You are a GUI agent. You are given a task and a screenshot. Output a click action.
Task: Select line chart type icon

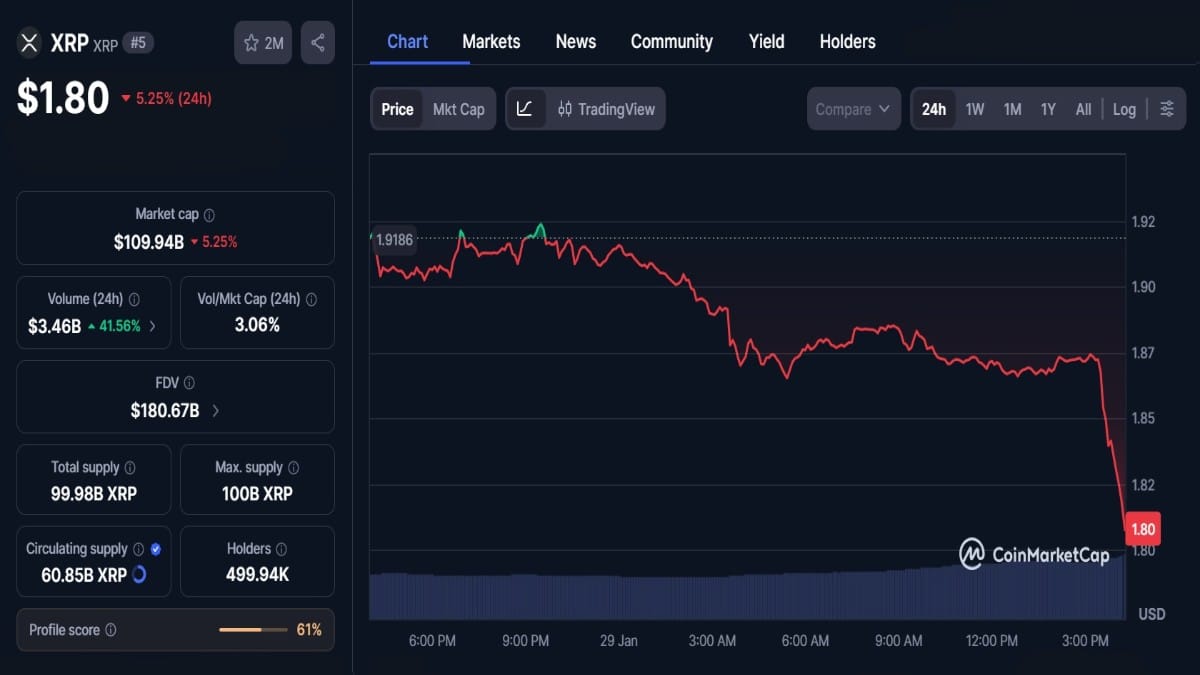[525, 109]
